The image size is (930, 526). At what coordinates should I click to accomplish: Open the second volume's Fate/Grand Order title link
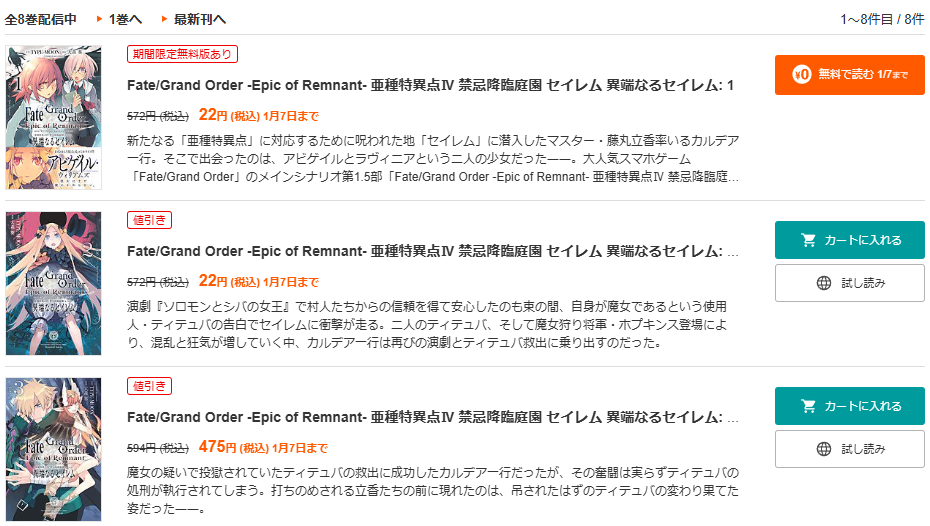point(430,251)
